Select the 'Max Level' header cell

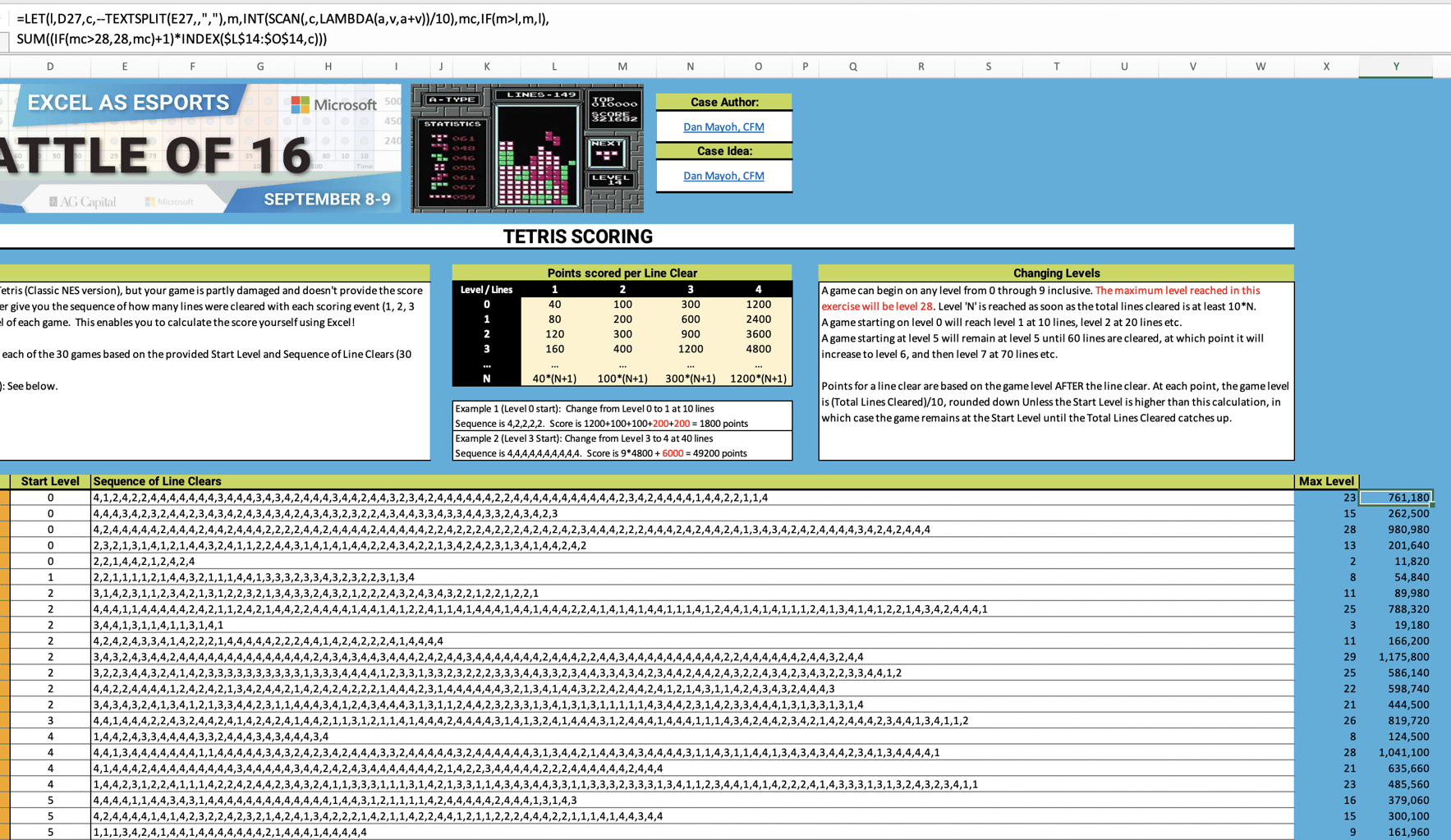coord(1326,481)
